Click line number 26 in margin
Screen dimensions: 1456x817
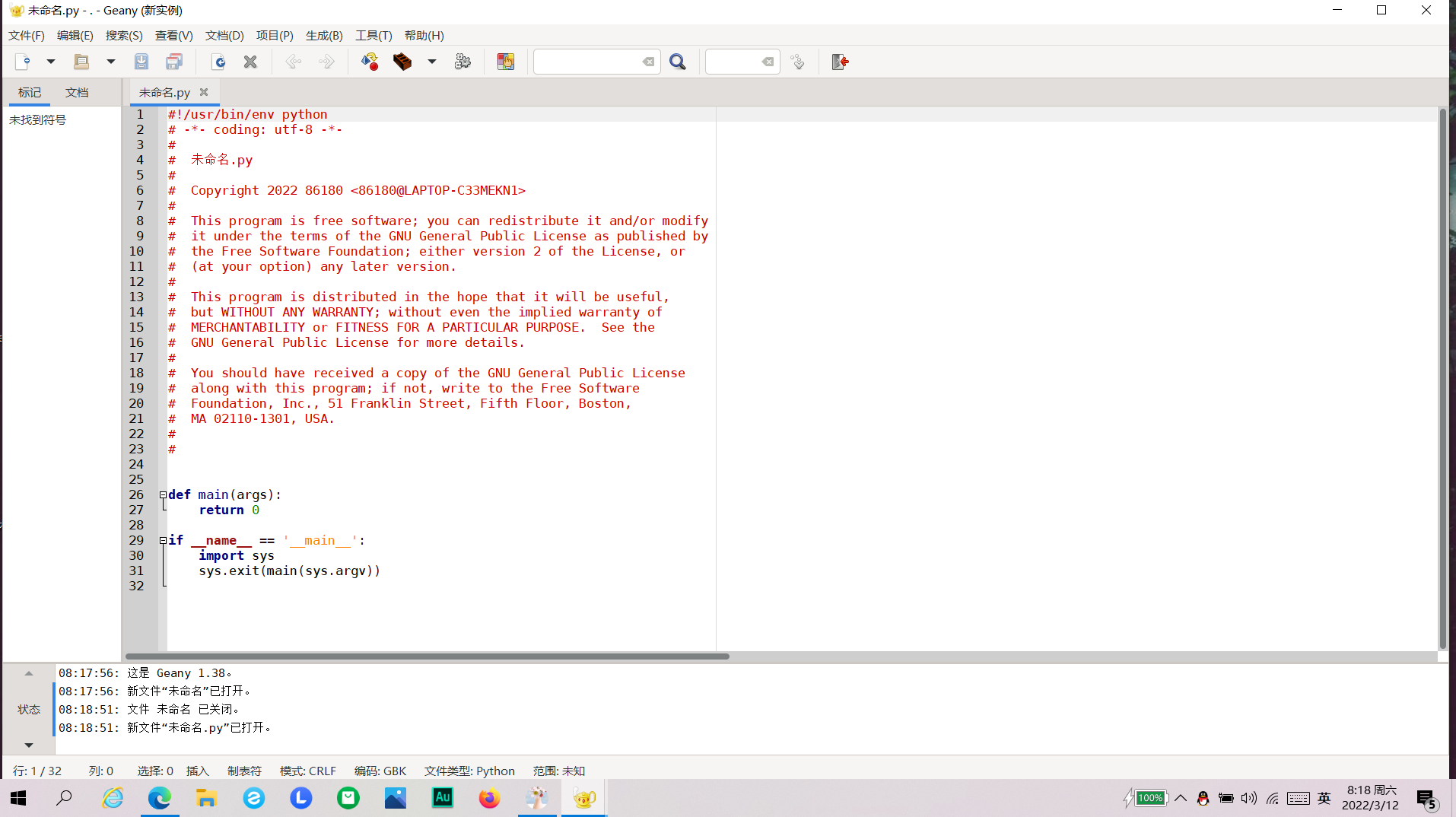(x=136, y=494)
